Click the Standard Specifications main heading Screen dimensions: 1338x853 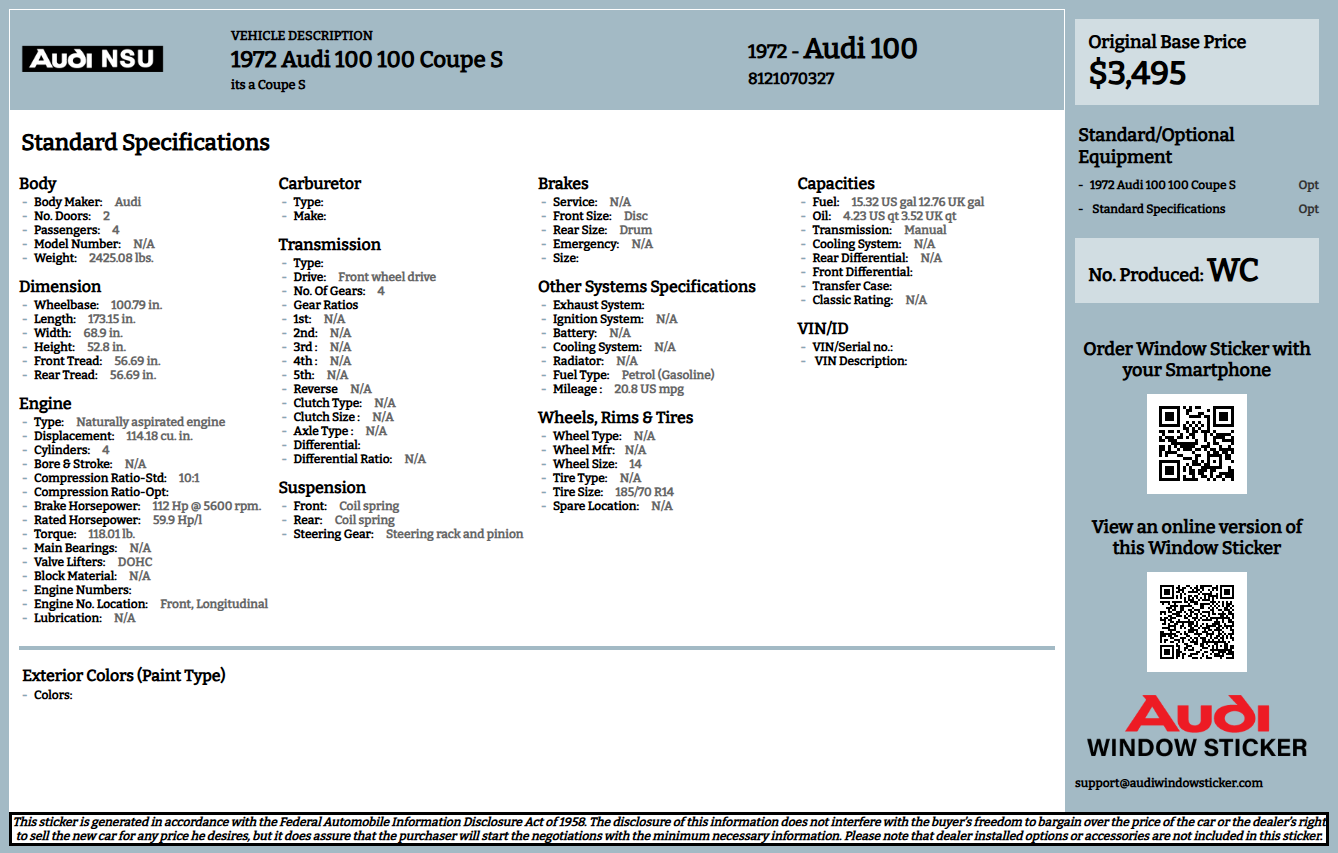[x=146, y=142]
